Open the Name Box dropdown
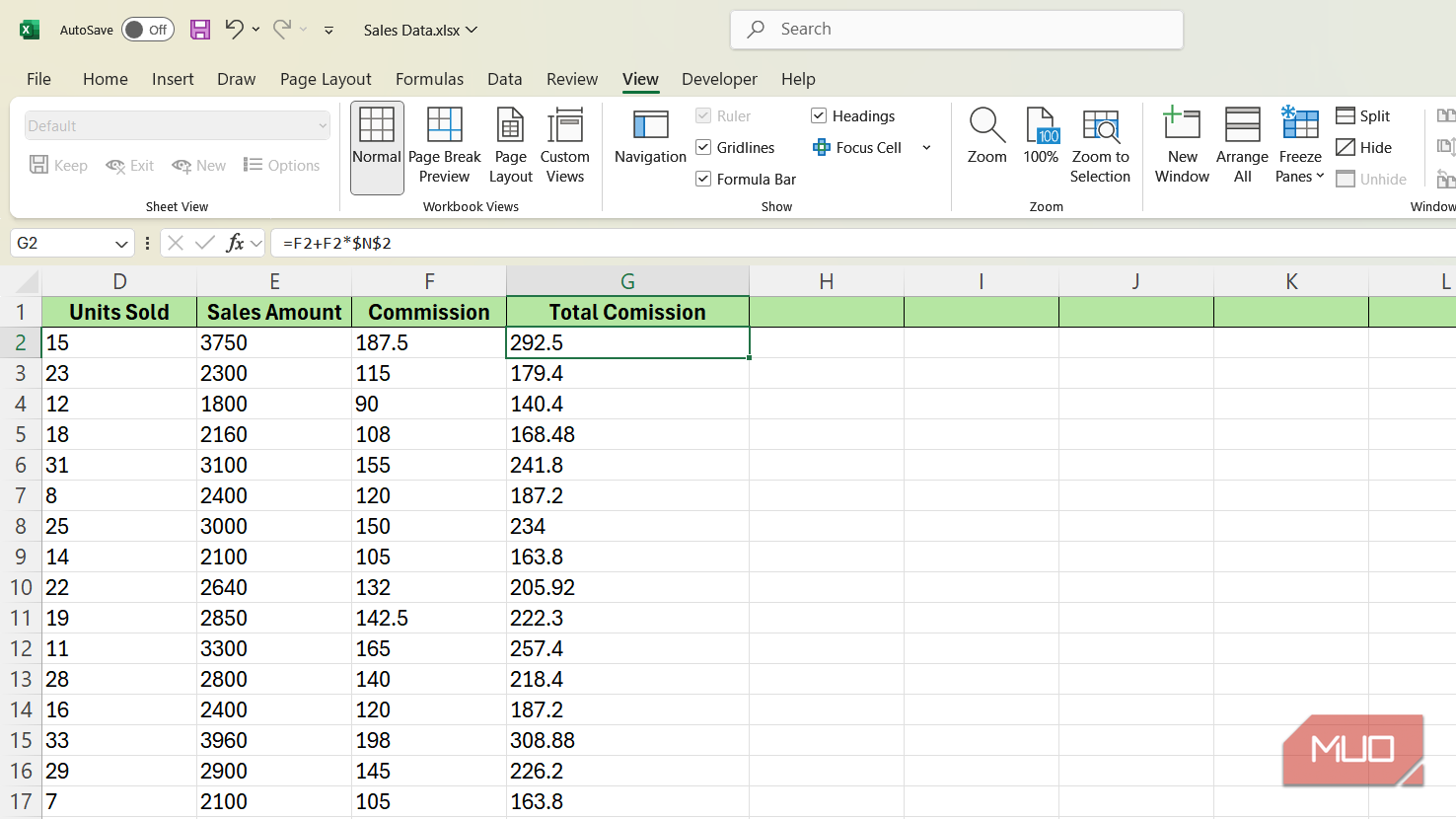This screenshot has height=819, width=1456. click(121, 244)
